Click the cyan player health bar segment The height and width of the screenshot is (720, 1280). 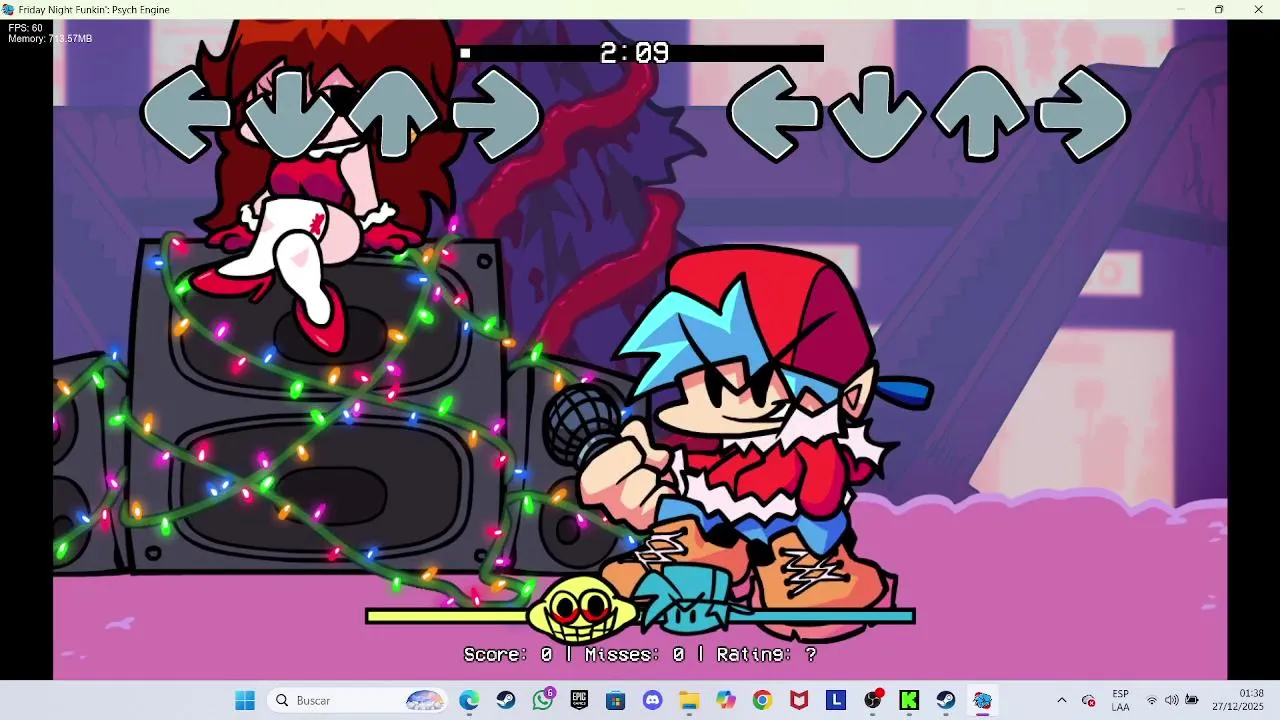(832, 617)
